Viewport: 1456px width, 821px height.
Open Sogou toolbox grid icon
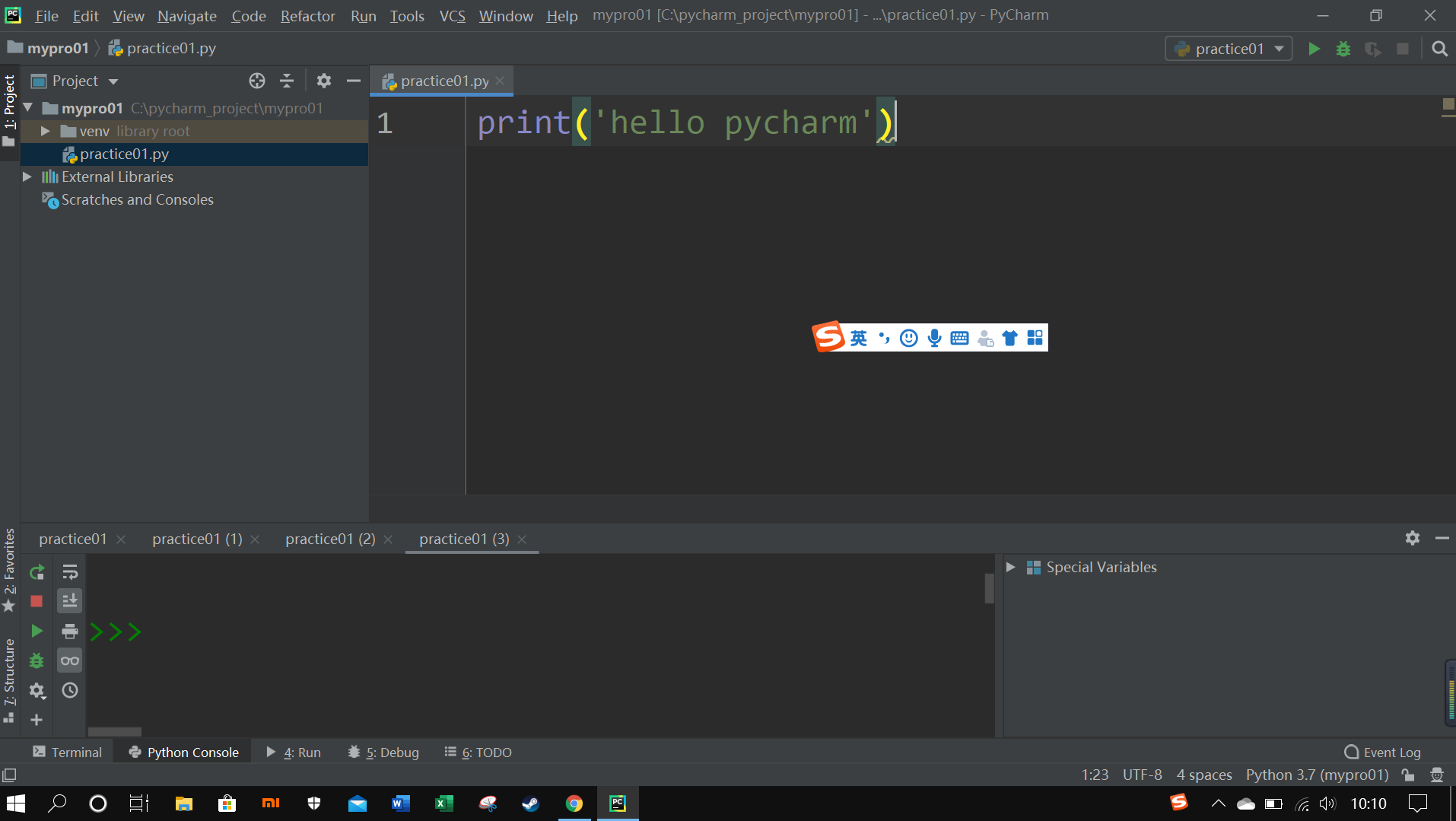coord(1035,338)
